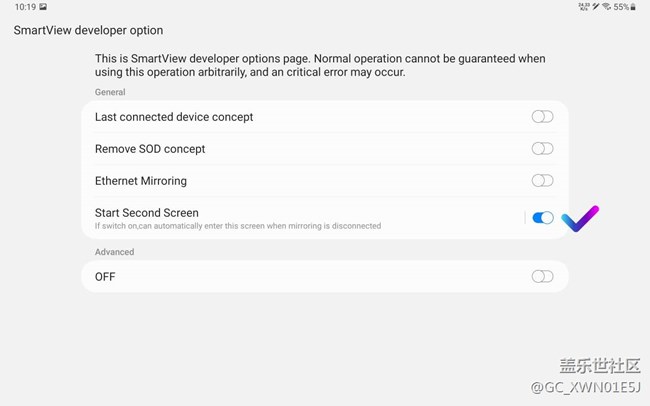The height and width of the screenshot is (406, 650).
Task: Tap the image notification icon in status bar
Action: tap(43, 7)
